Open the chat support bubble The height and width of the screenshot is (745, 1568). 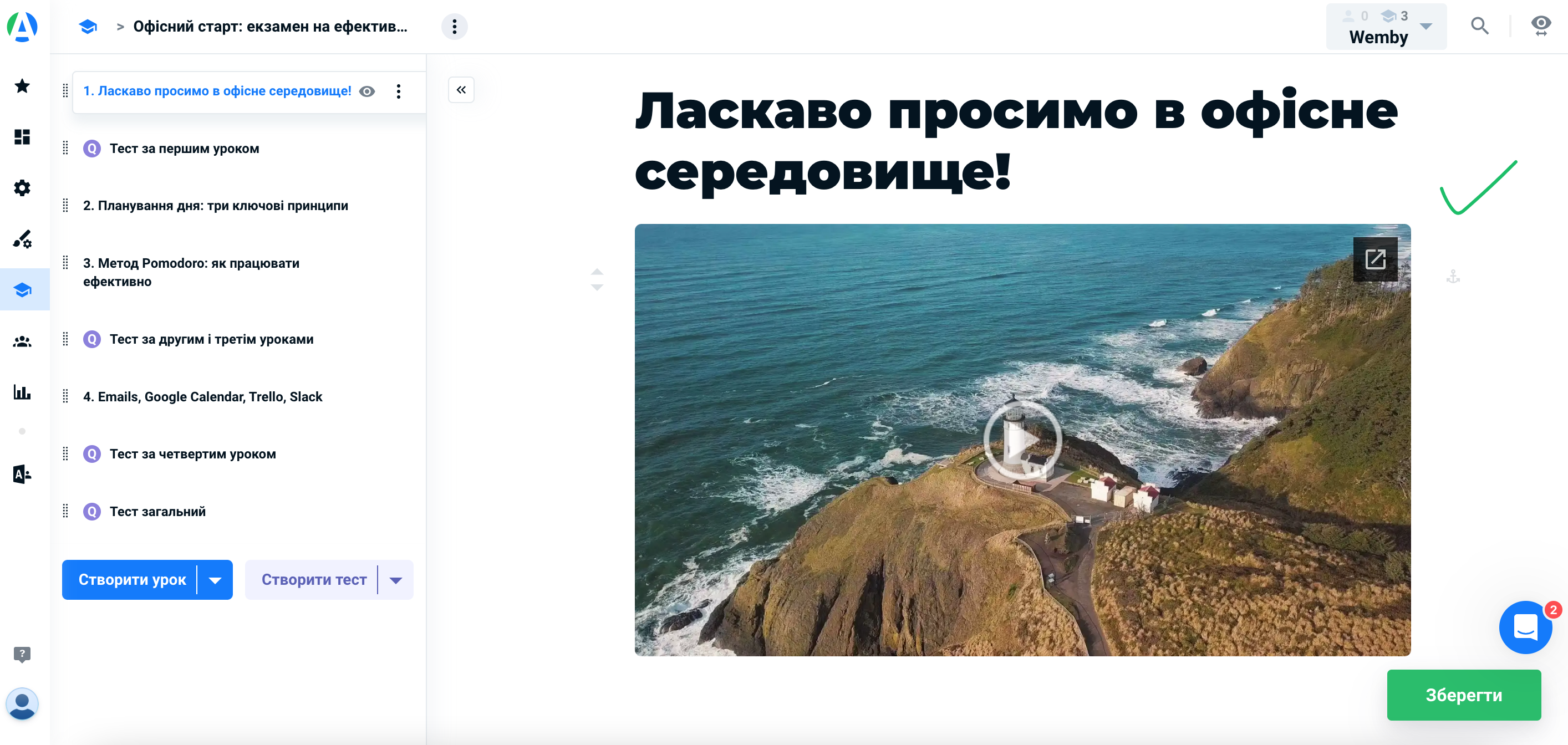[1525, 627]
